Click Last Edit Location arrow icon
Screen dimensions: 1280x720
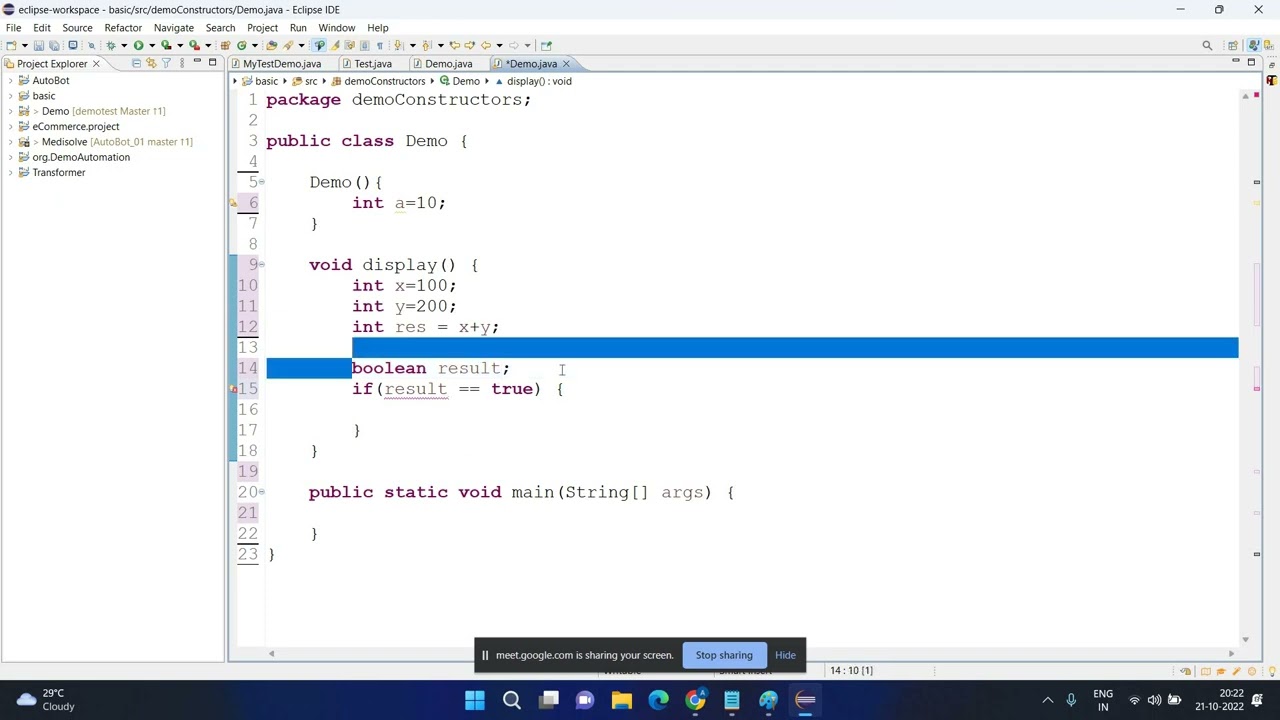455,45
